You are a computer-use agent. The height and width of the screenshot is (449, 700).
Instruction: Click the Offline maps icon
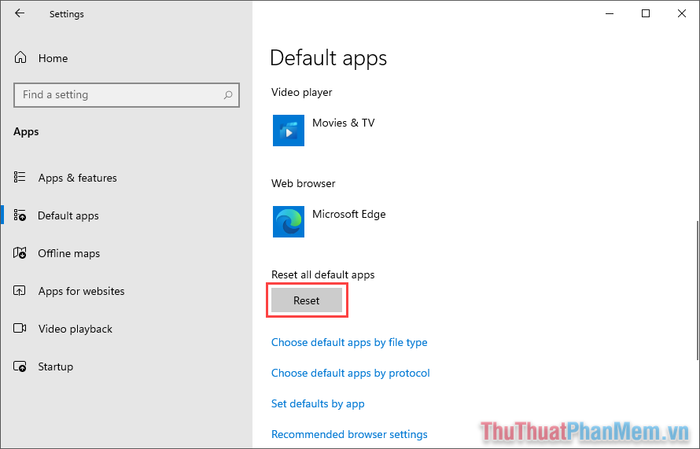coord(20,253)
